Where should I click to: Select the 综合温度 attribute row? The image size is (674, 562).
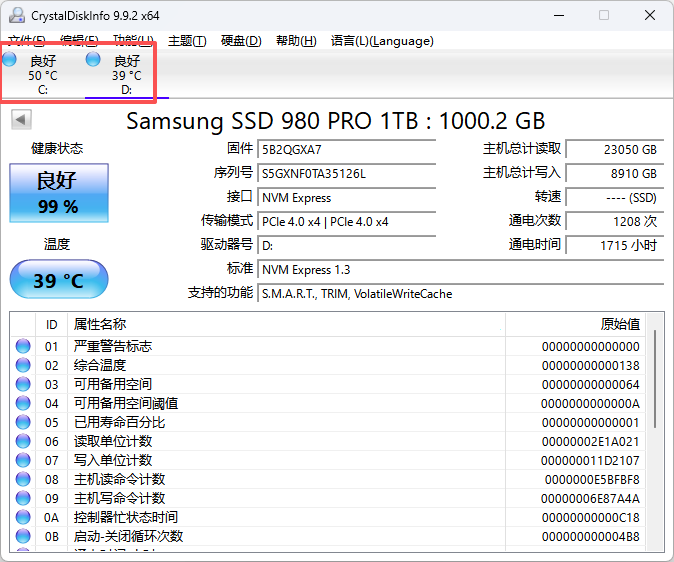click(x=328, y=365)
